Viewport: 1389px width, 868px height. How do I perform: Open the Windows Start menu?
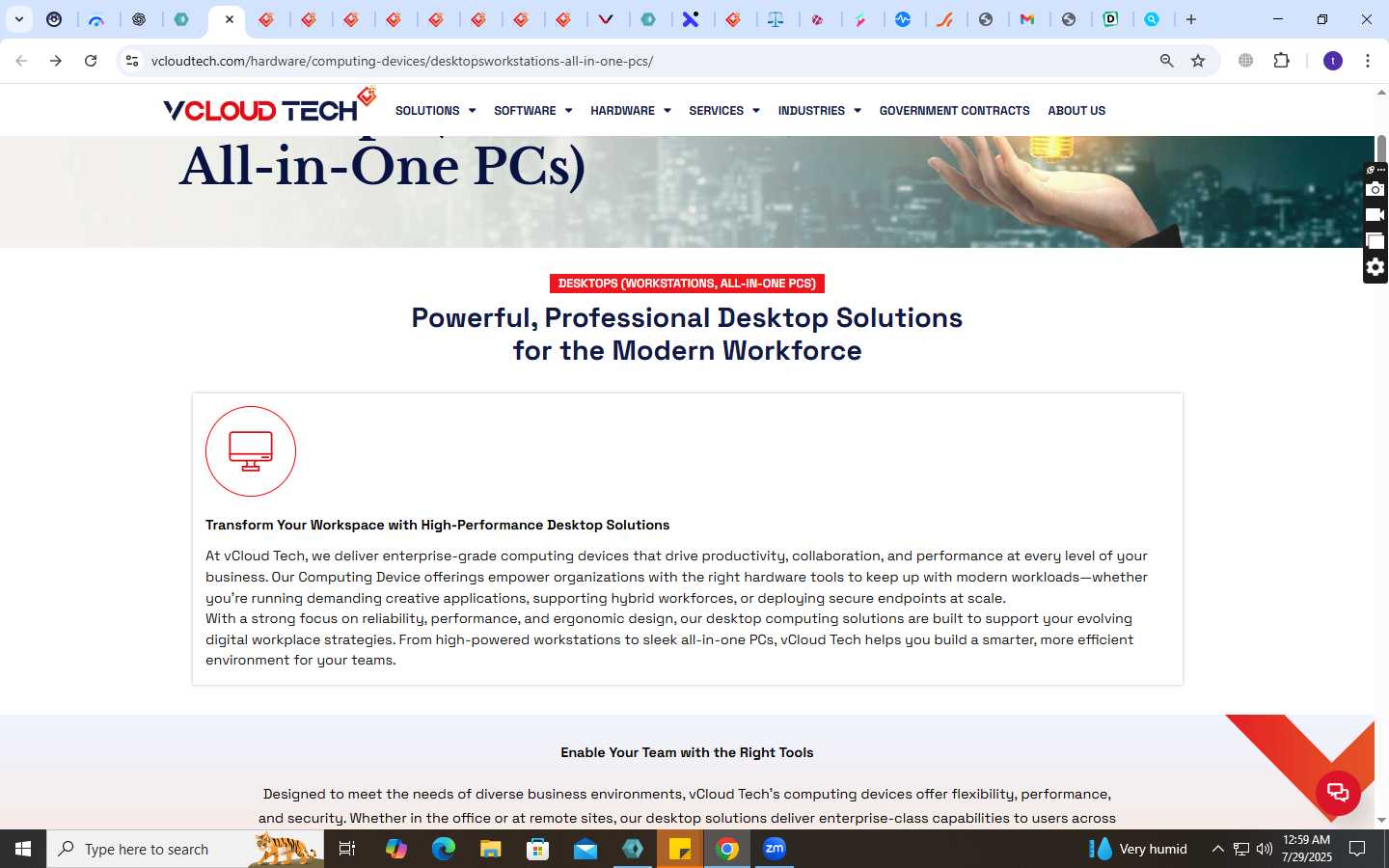pos(23,849)
